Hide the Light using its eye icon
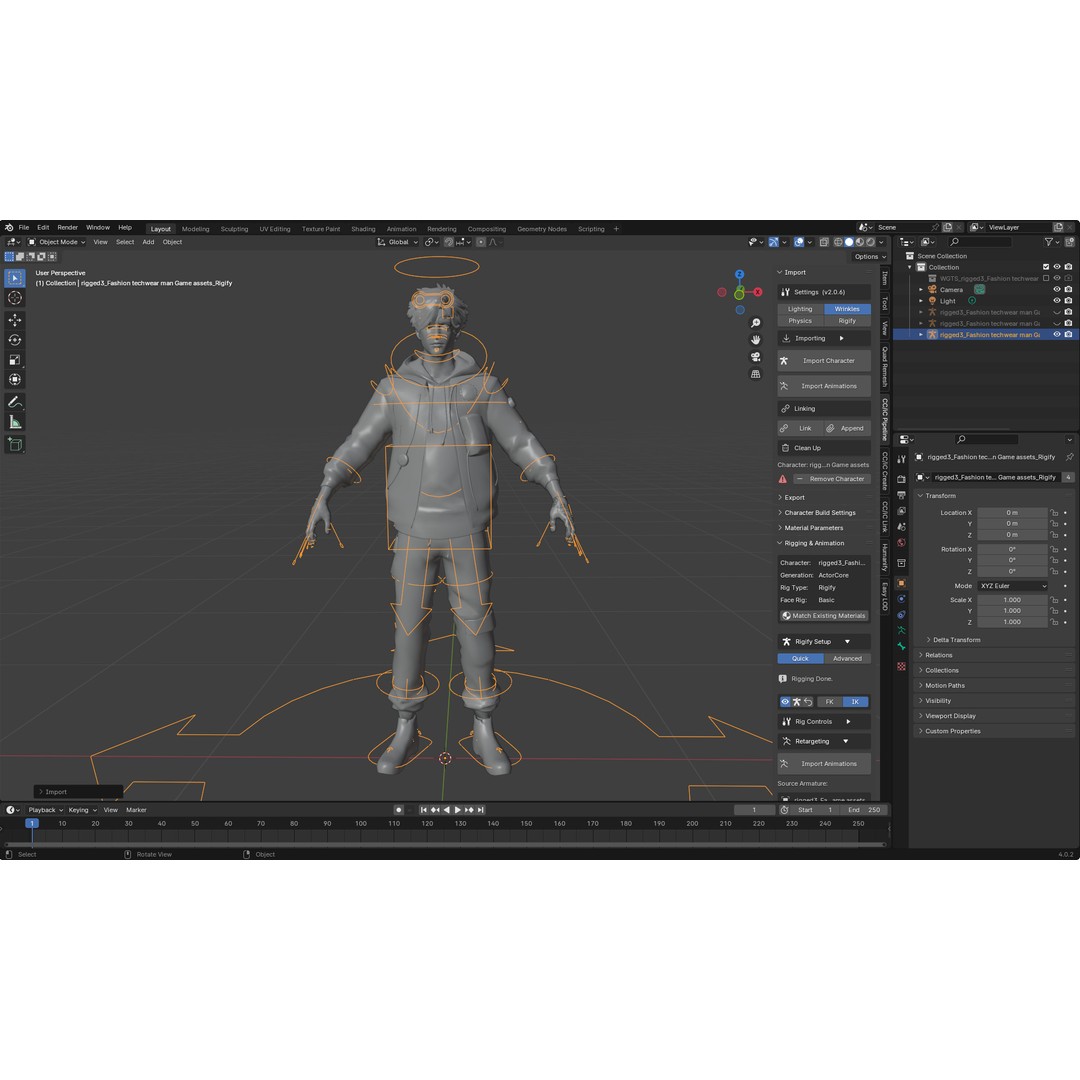 [1057, 300]
